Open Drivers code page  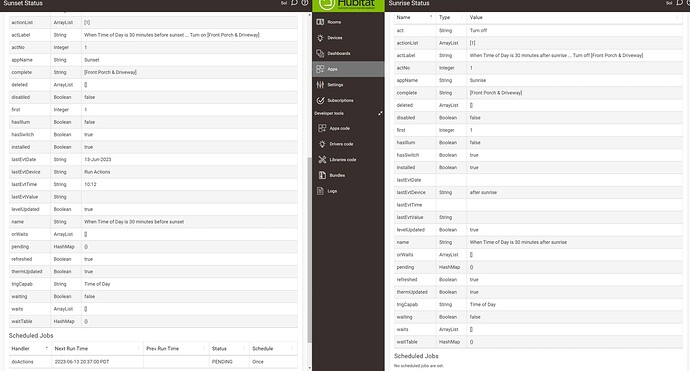click(x=341, y=144)
